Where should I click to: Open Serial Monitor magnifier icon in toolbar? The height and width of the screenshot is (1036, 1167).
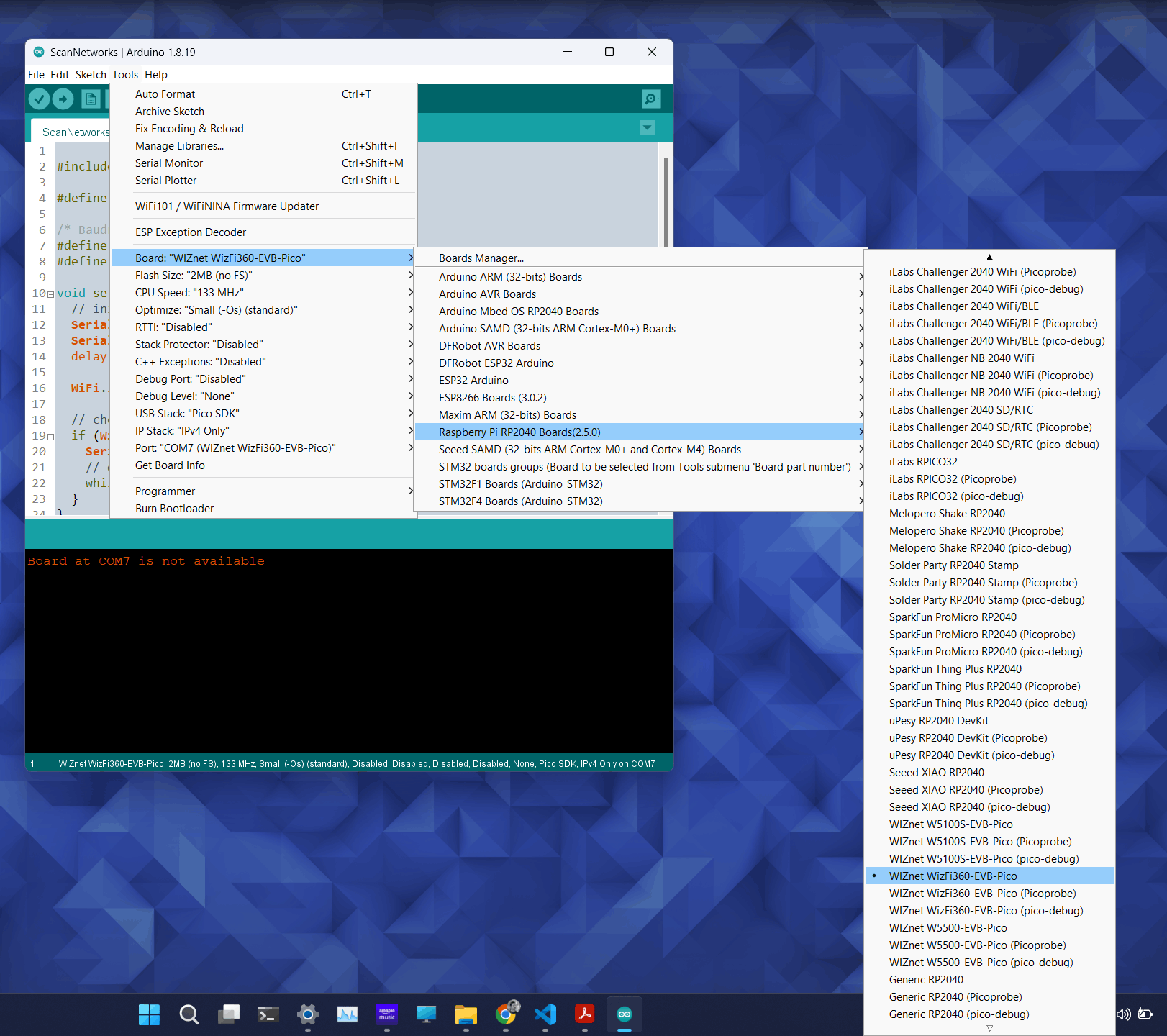651,99
